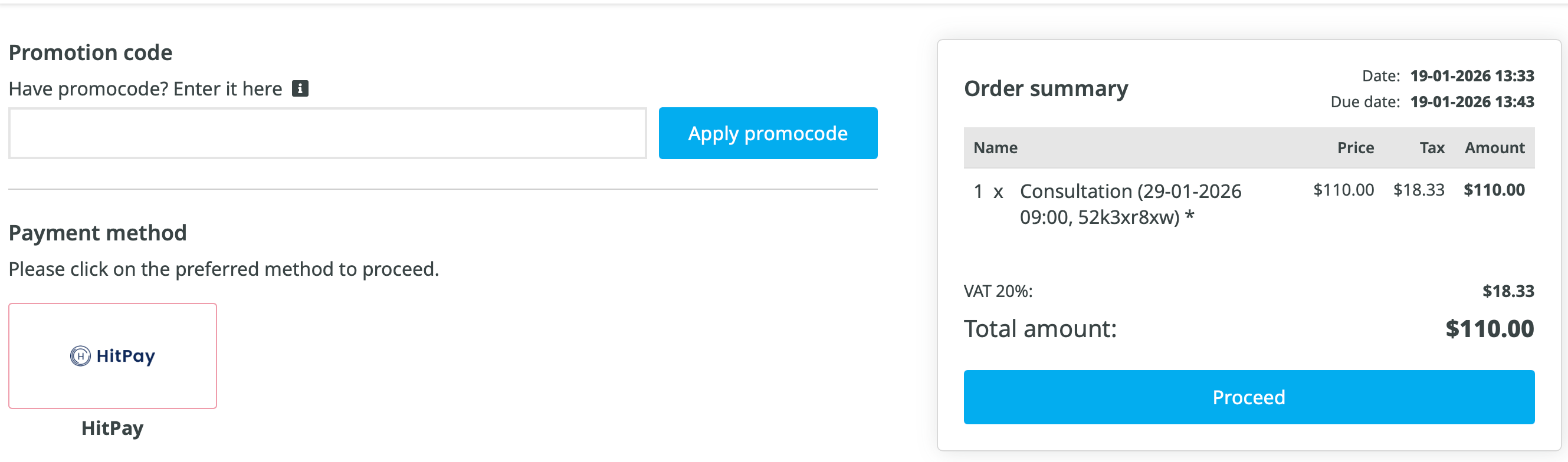
Task: Focus the promotion code input field
Action: coord(327,134)
